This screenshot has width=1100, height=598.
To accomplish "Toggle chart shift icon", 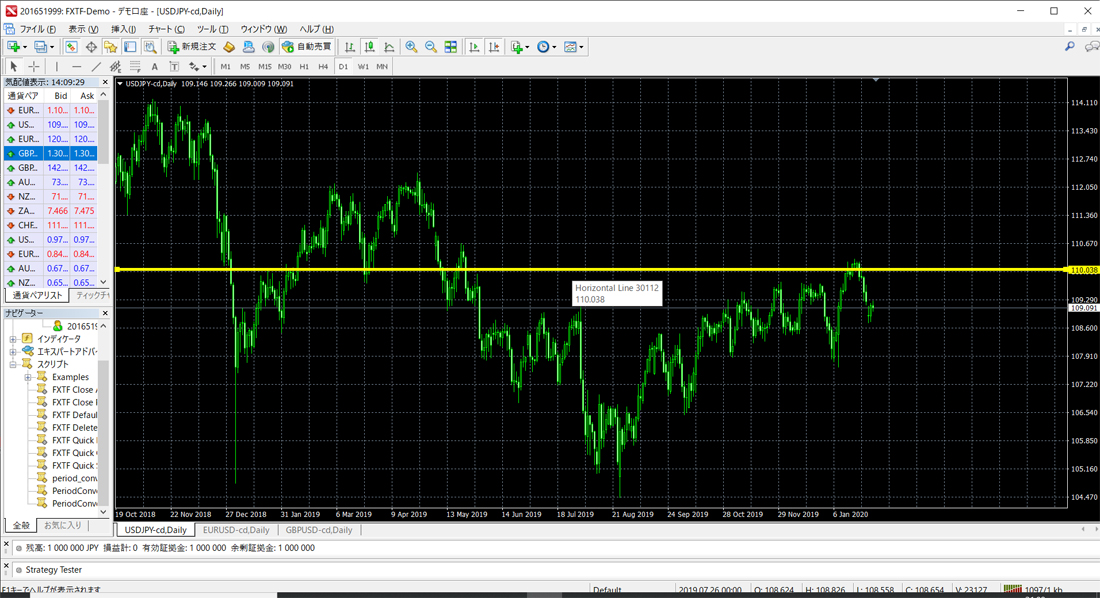I will click(494, 47).
